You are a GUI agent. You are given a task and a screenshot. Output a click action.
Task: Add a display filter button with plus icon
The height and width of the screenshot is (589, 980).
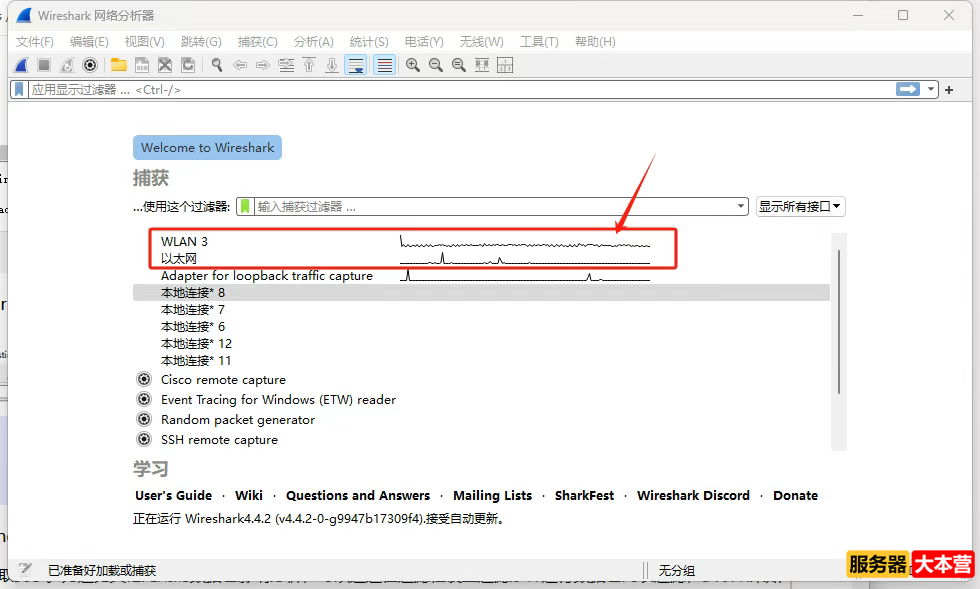point(949,89)
